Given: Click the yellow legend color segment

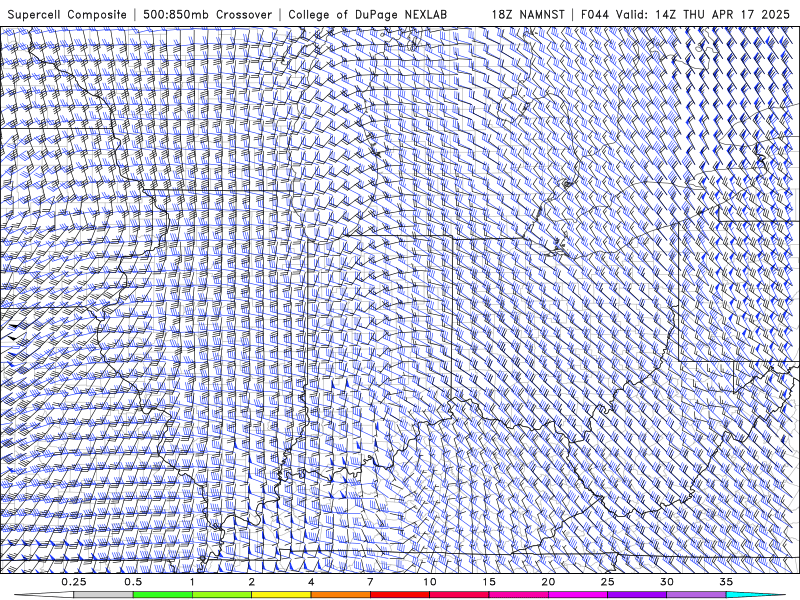Looking at the screenshot, I should (x=281, y=595).
